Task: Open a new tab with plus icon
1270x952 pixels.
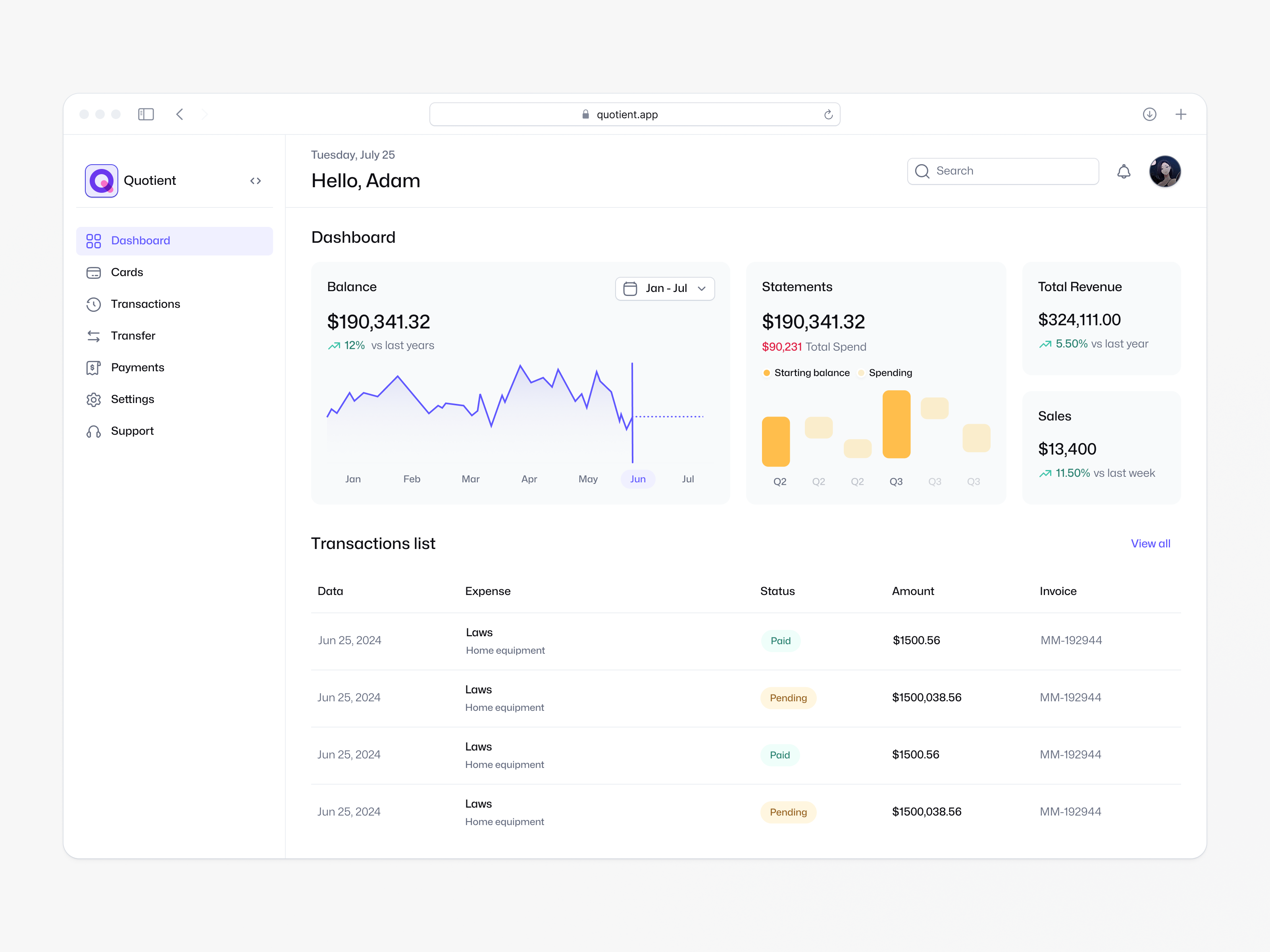Action: tap(1180, 114)
